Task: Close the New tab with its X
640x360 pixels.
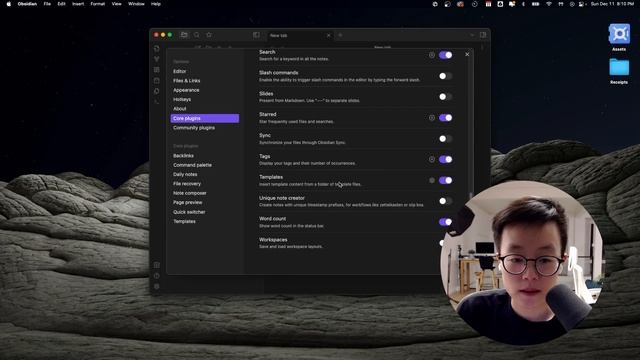Action: 329,36
